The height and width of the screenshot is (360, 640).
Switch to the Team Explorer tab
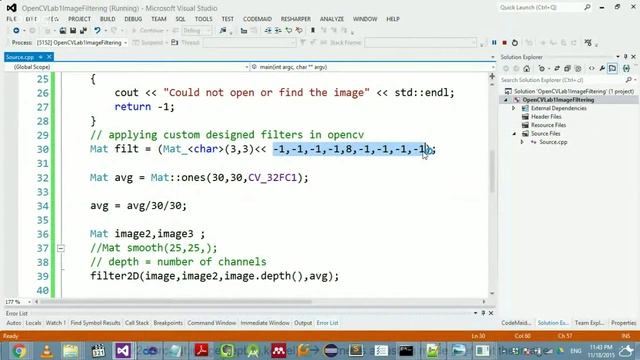click(589, 323)
